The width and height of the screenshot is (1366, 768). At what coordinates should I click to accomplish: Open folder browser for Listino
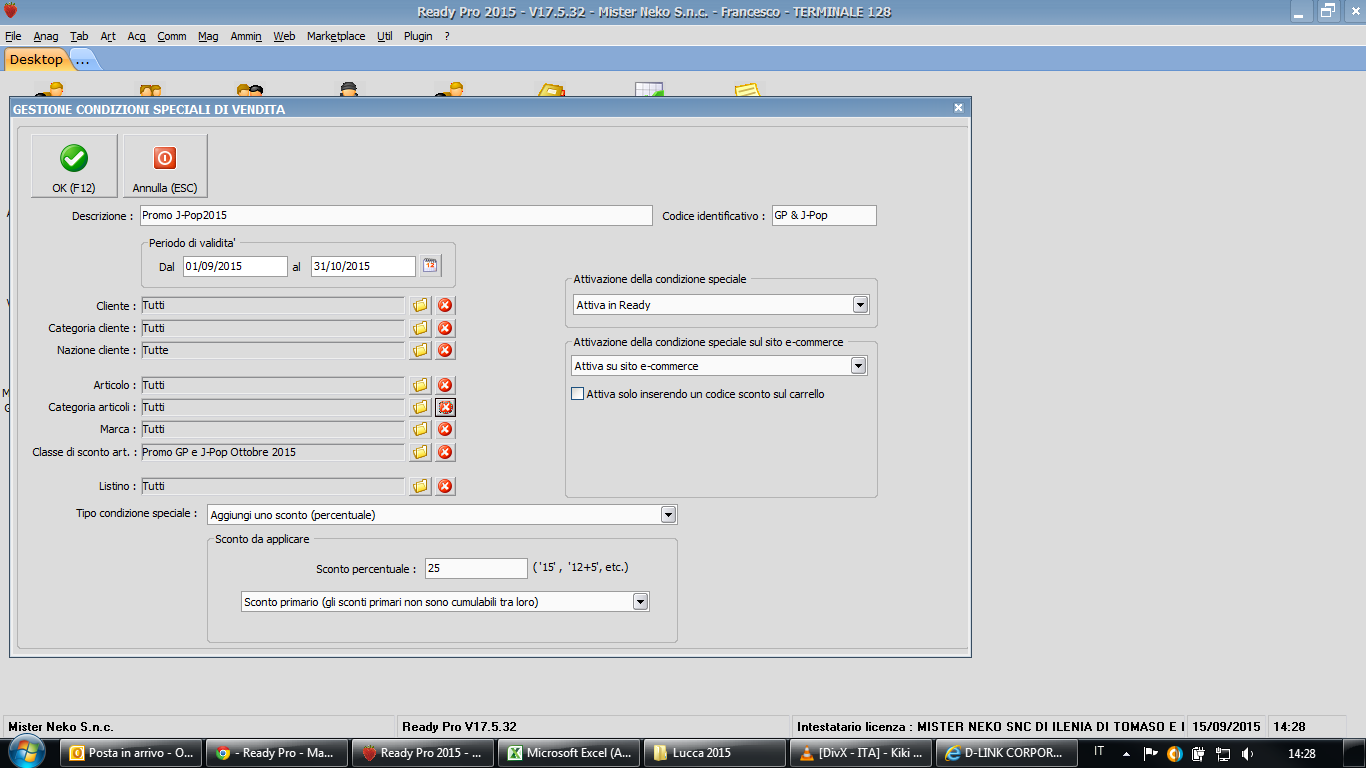click(x=421, y=486)
